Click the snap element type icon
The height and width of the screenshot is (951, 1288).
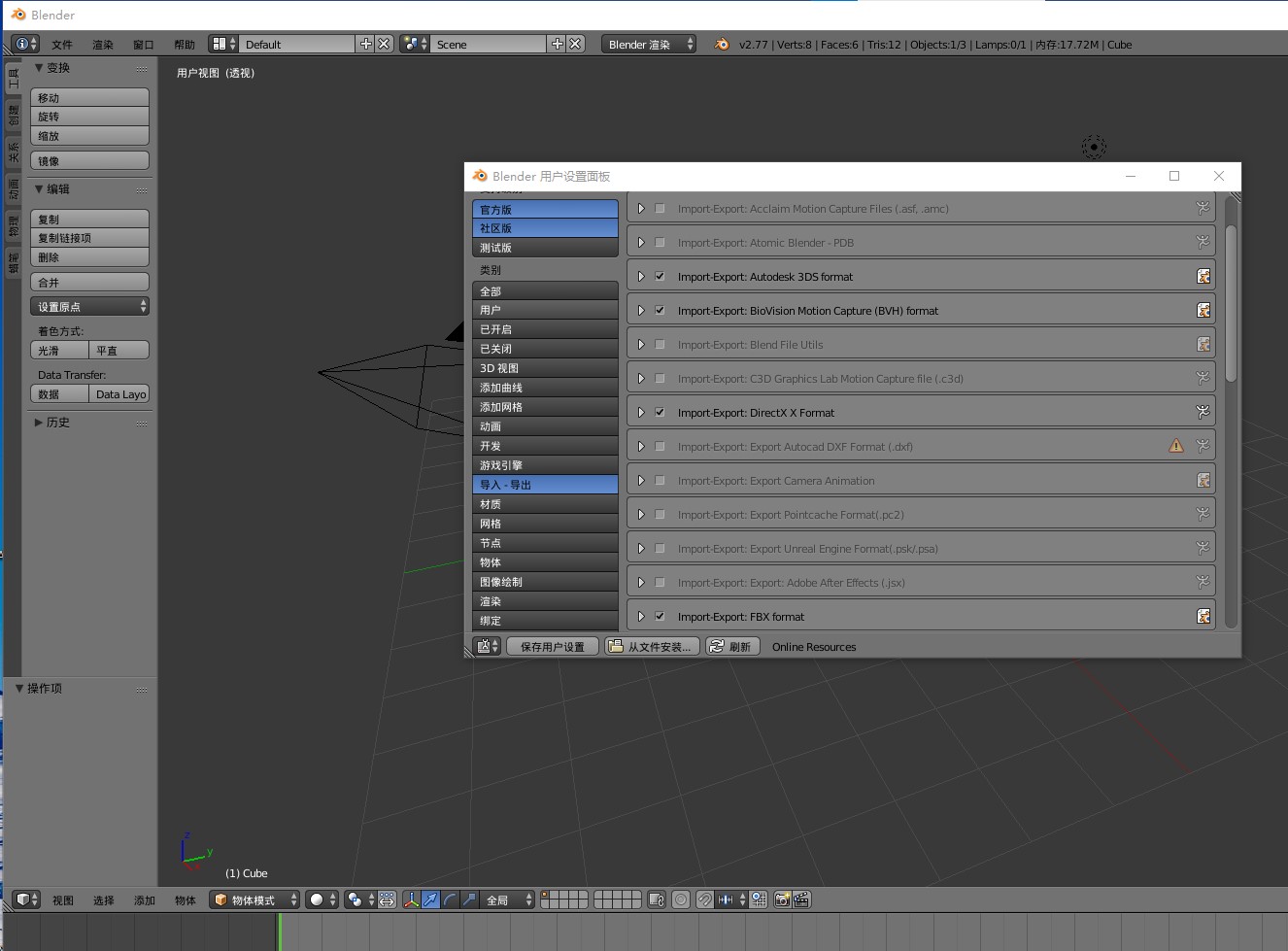(731, 900)
